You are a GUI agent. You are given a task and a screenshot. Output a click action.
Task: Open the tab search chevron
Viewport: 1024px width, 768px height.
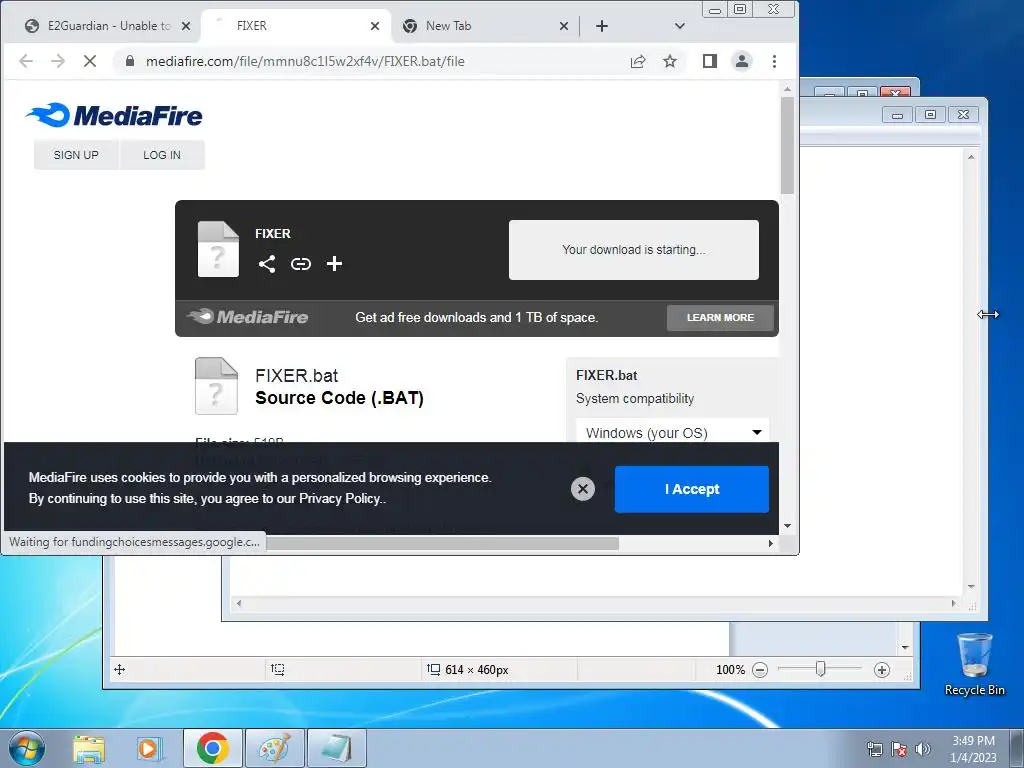pyautogui.click(x=680, y=26)
